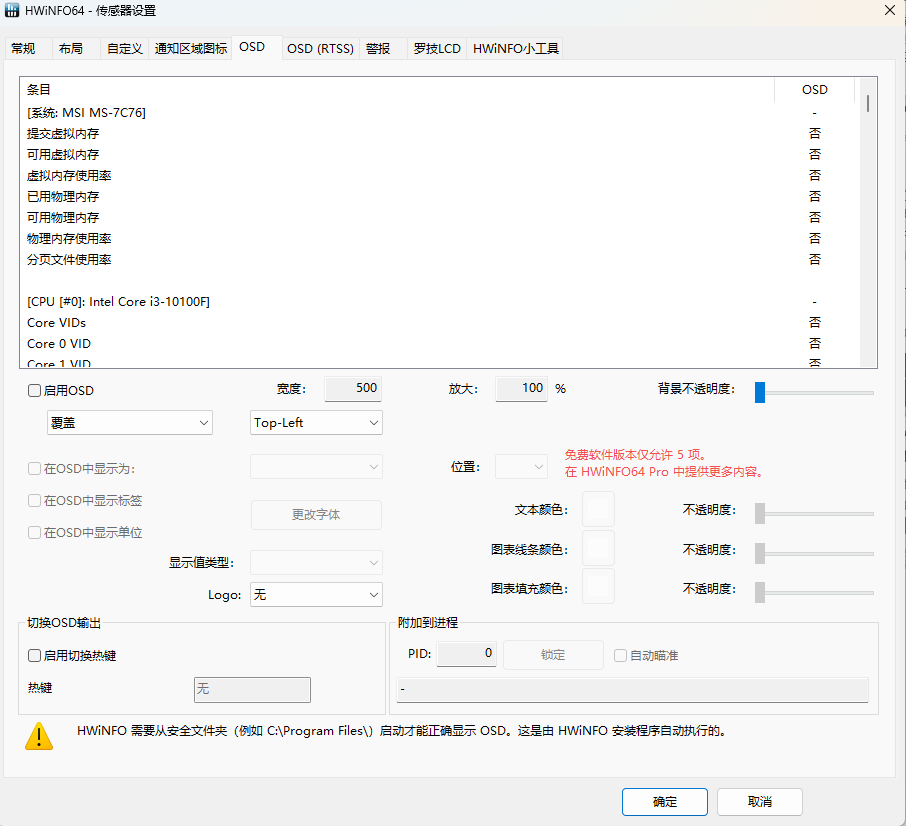Click the 文本颜色 color swatch

(x=598, y=509)
